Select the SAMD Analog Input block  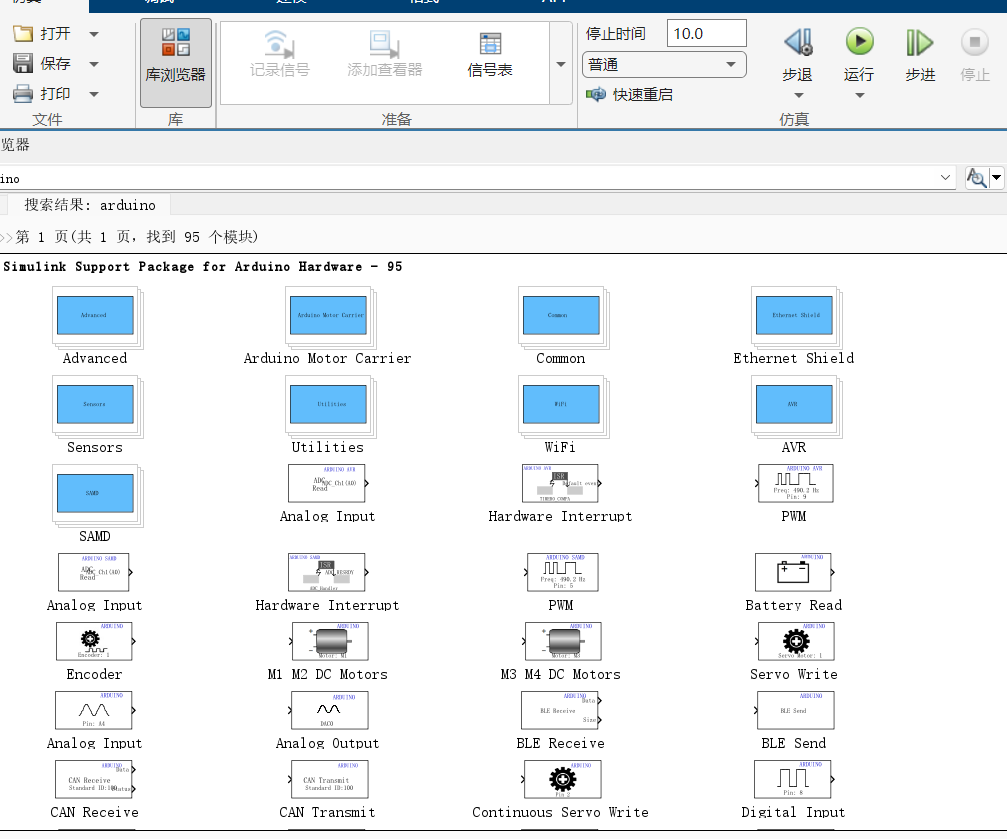(x=94, y=572)
